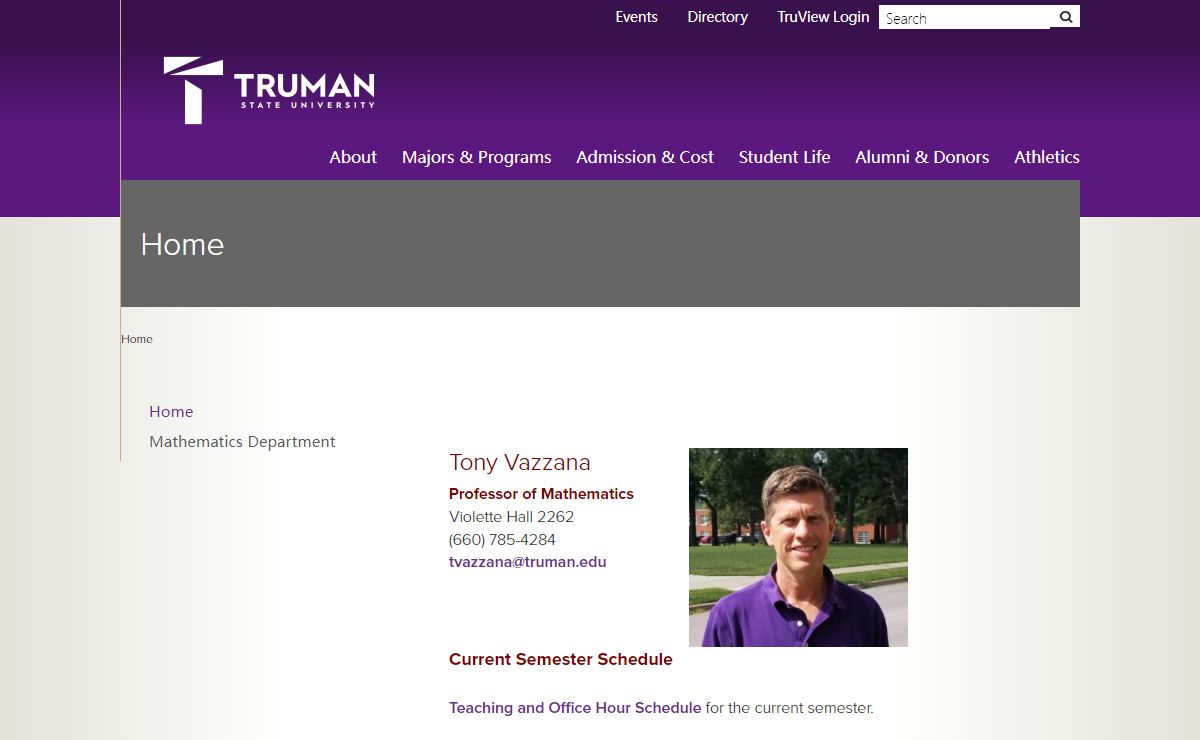Click the Home breadcrumb link
This screenshot has width=1200, height=740.
[x=137, y=339]
